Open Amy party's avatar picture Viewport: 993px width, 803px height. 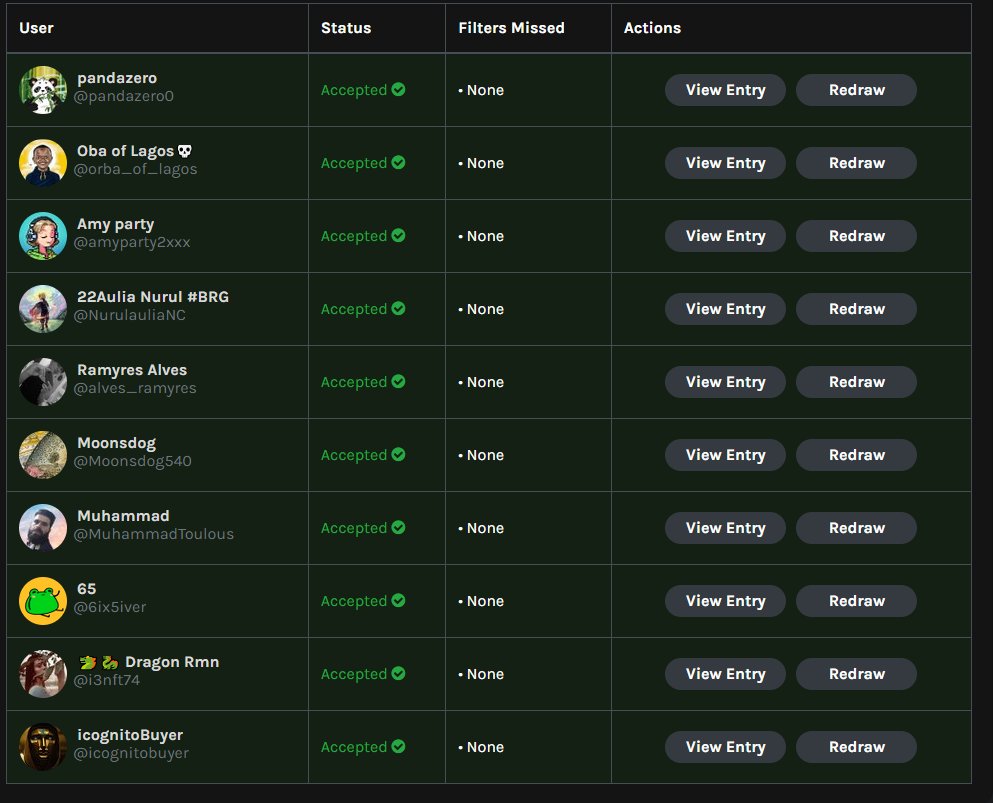(42, 235)
